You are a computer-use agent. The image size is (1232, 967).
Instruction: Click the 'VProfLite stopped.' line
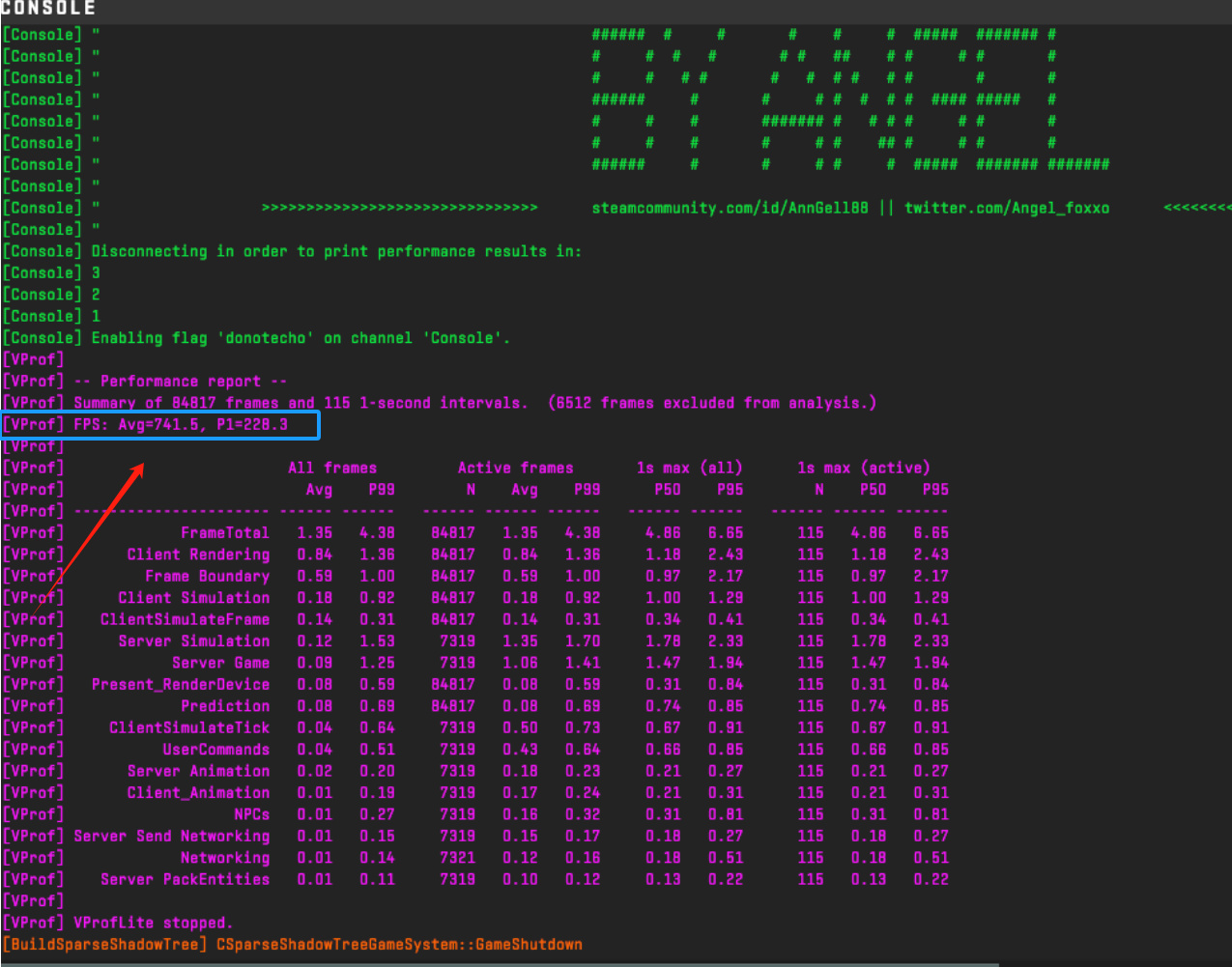(118, 923)
